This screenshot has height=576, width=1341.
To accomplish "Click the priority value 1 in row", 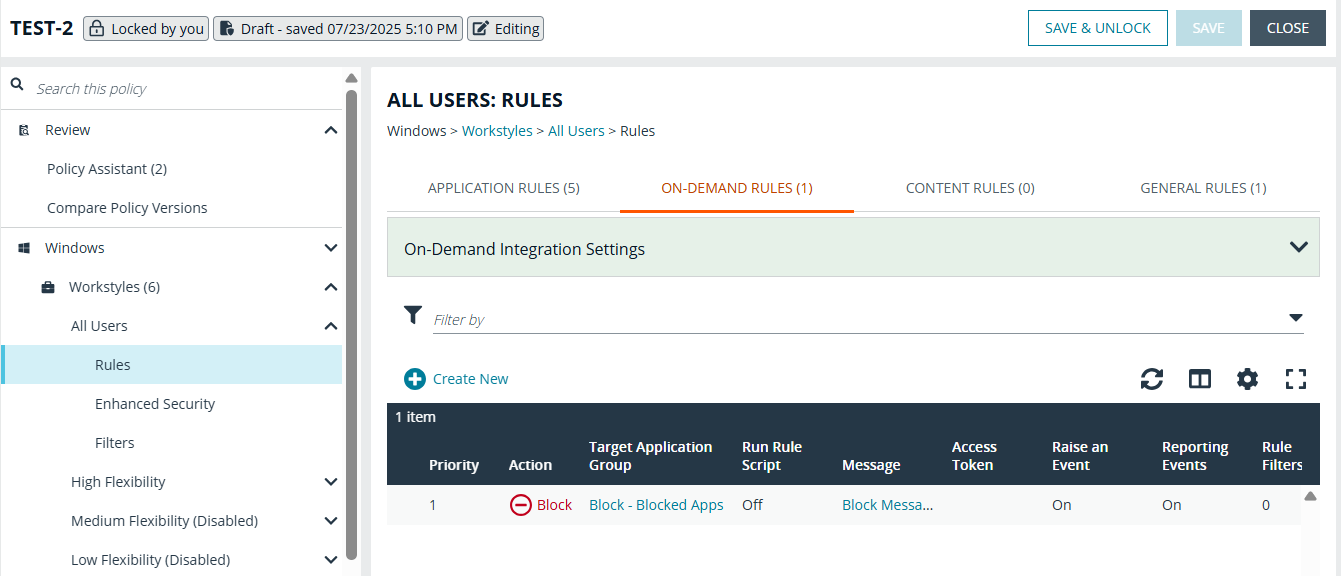I will click(x=433, y=505).
